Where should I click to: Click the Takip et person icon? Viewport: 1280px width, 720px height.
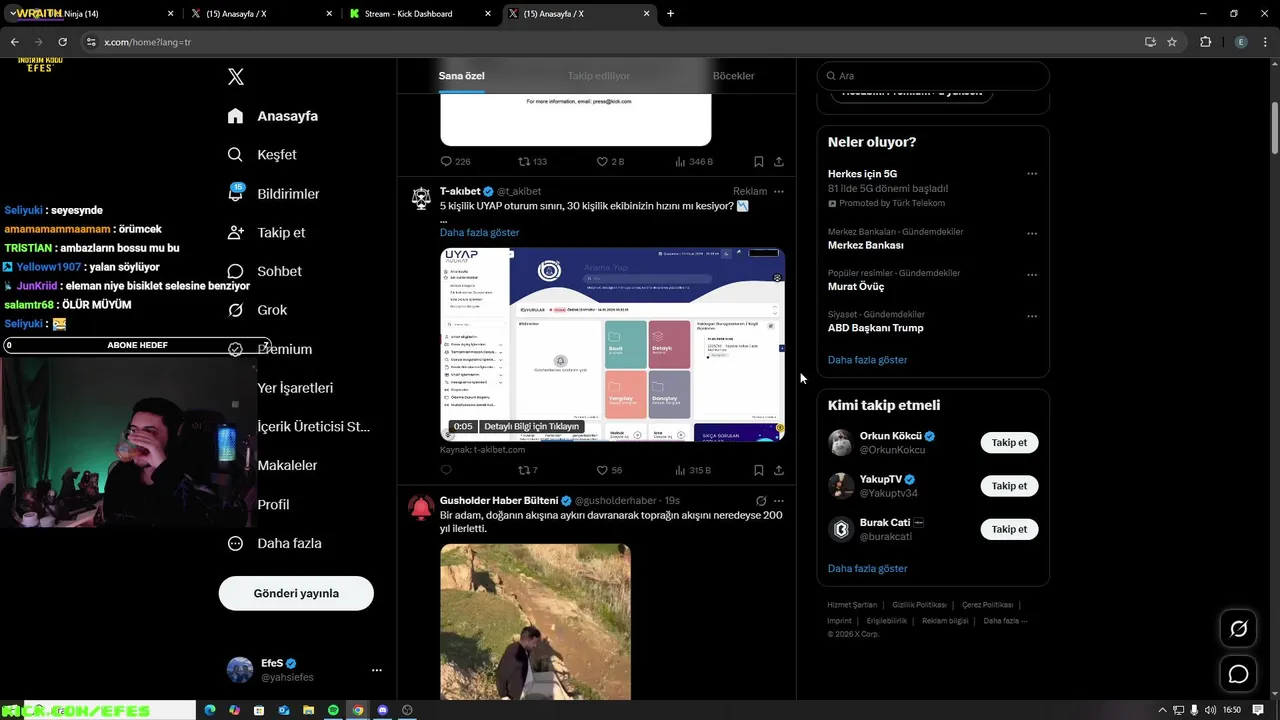click(x=235, y=232)
